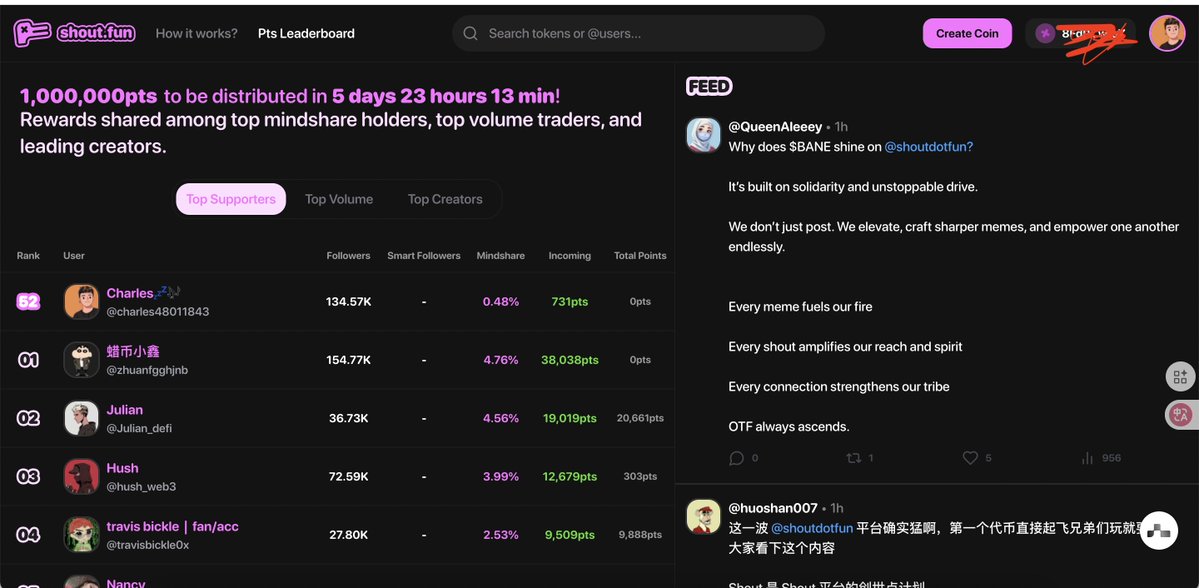Click the 38,038pts incoming value

tap(570, 360)
